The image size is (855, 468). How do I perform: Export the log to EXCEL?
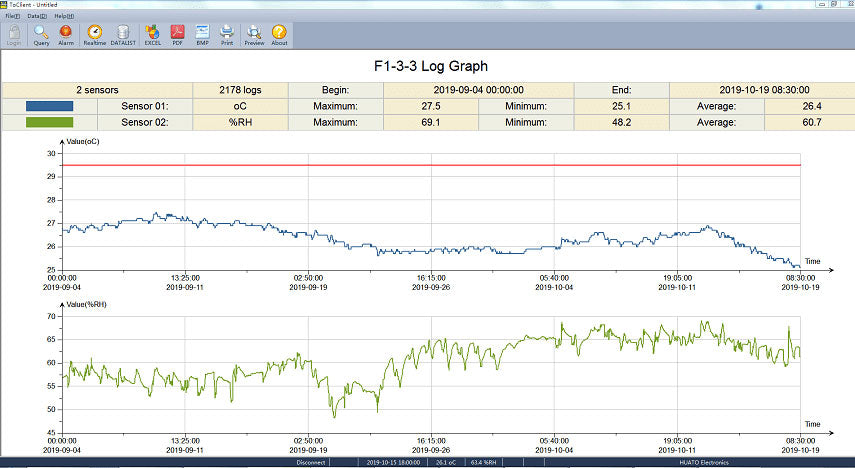152,34
